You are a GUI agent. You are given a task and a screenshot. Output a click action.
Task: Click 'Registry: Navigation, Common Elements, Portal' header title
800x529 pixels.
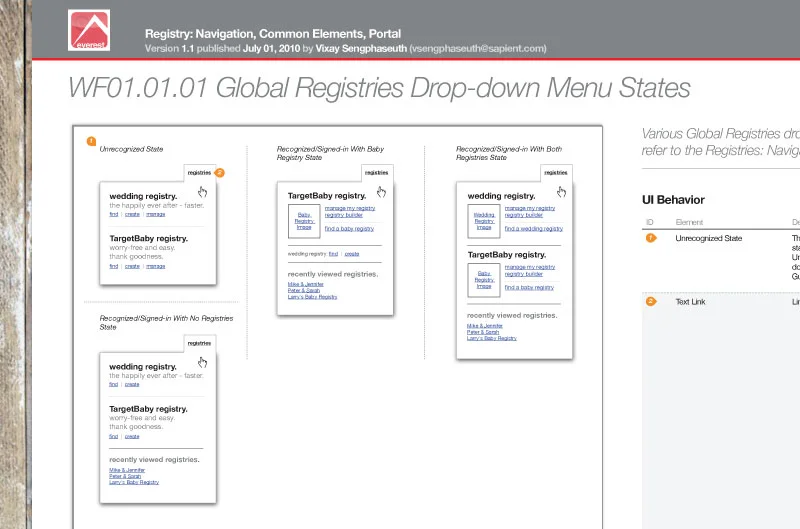tap(273, 34)
